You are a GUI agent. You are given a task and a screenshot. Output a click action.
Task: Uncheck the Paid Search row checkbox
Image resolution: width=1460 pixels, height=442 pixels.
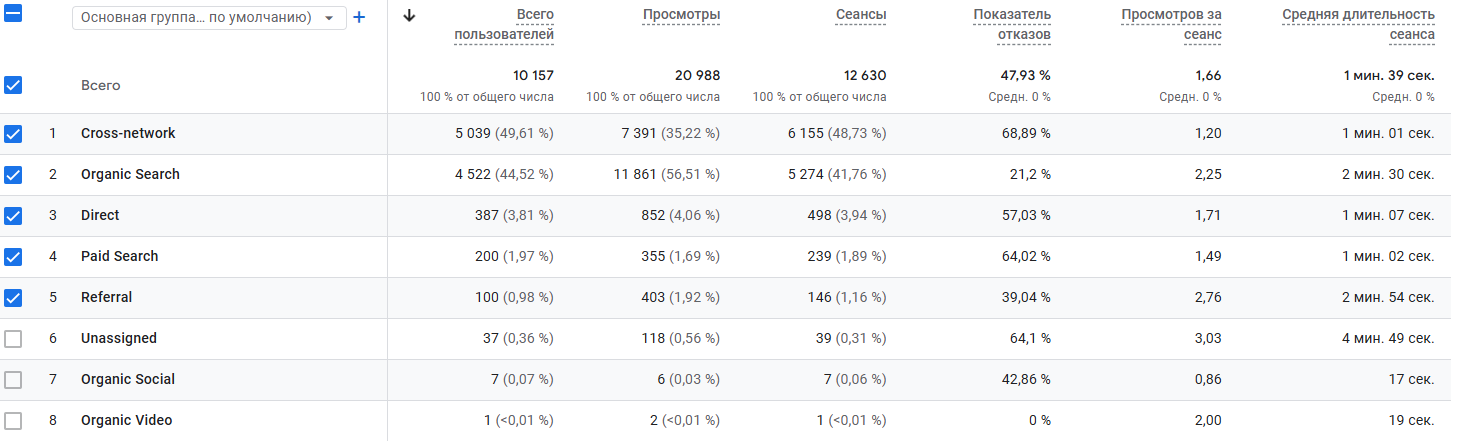click(13, 257)
